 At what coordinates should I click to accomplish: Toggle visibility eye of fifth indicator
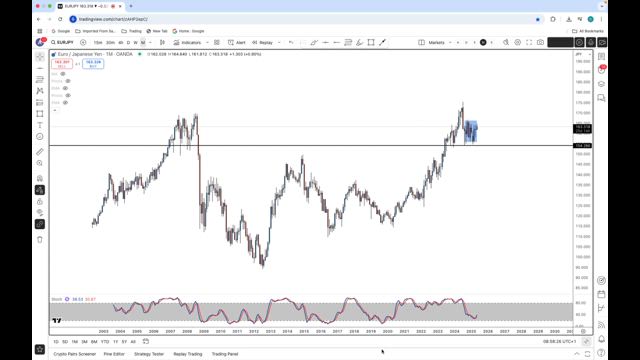click(x=65, y=102)
